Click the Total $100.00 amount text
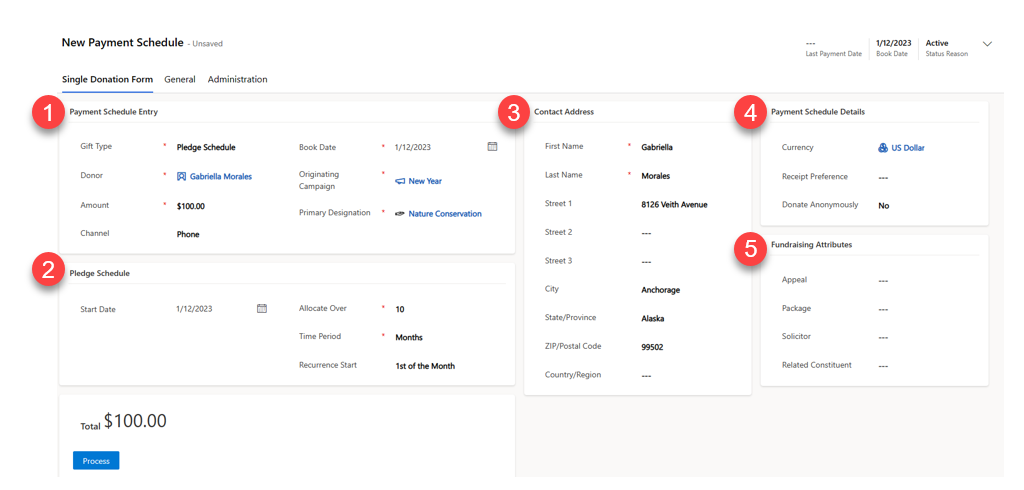Screen dimensions: 1024x490 tap(135, 421)
